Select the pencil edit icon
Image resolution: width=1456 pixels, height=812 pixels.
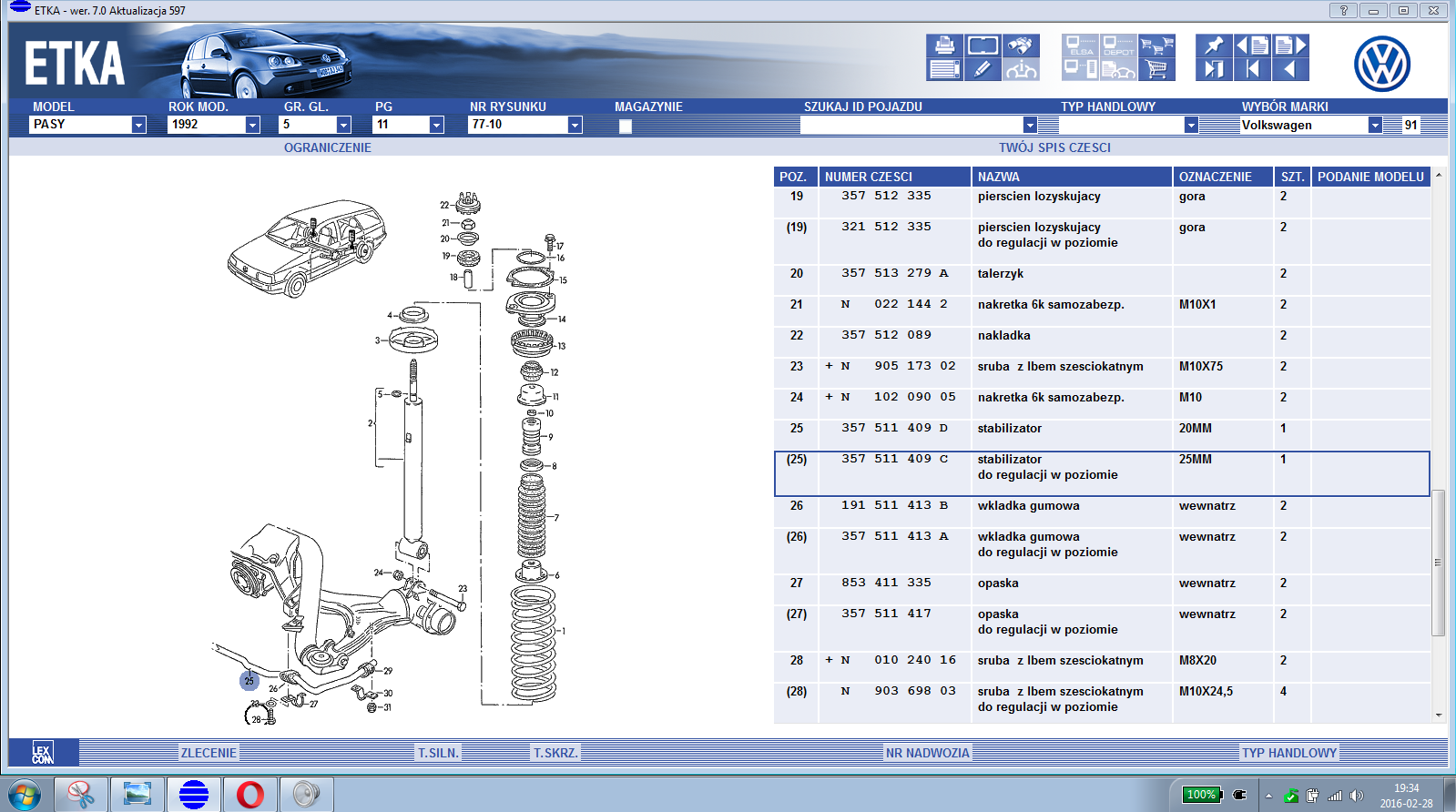click(x=983, y=69)
